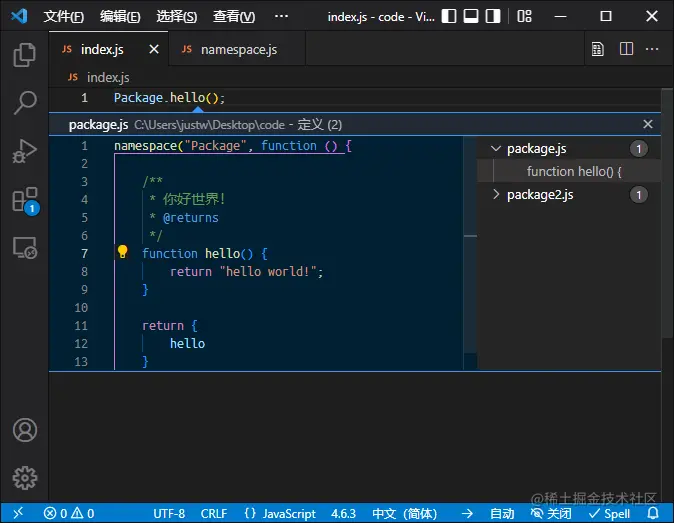Click line 7 'function hello()' in peek
674x523 pixels.
coord(205,253)
